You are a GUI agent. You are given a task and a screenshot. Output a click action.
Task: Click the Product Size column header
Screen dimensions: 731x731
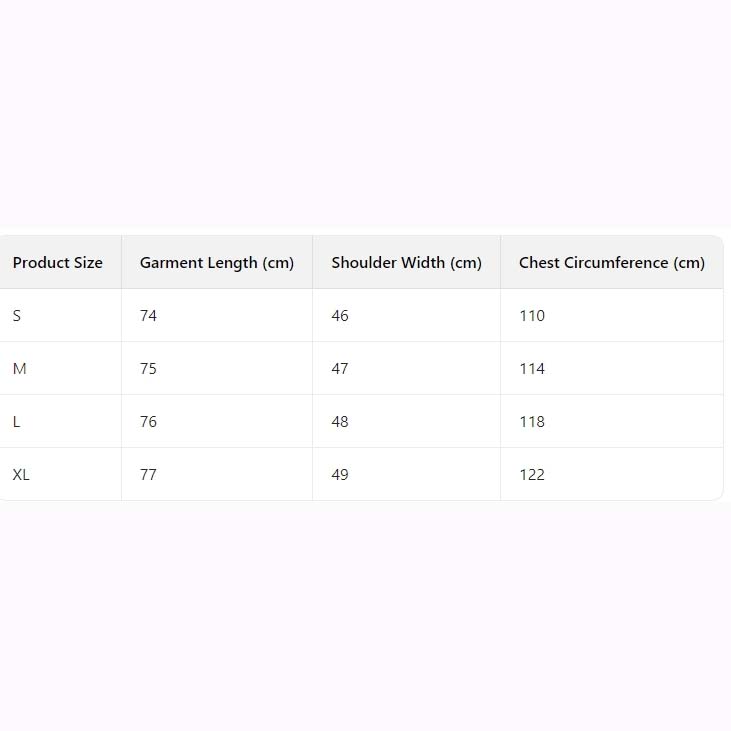[58, 263]
